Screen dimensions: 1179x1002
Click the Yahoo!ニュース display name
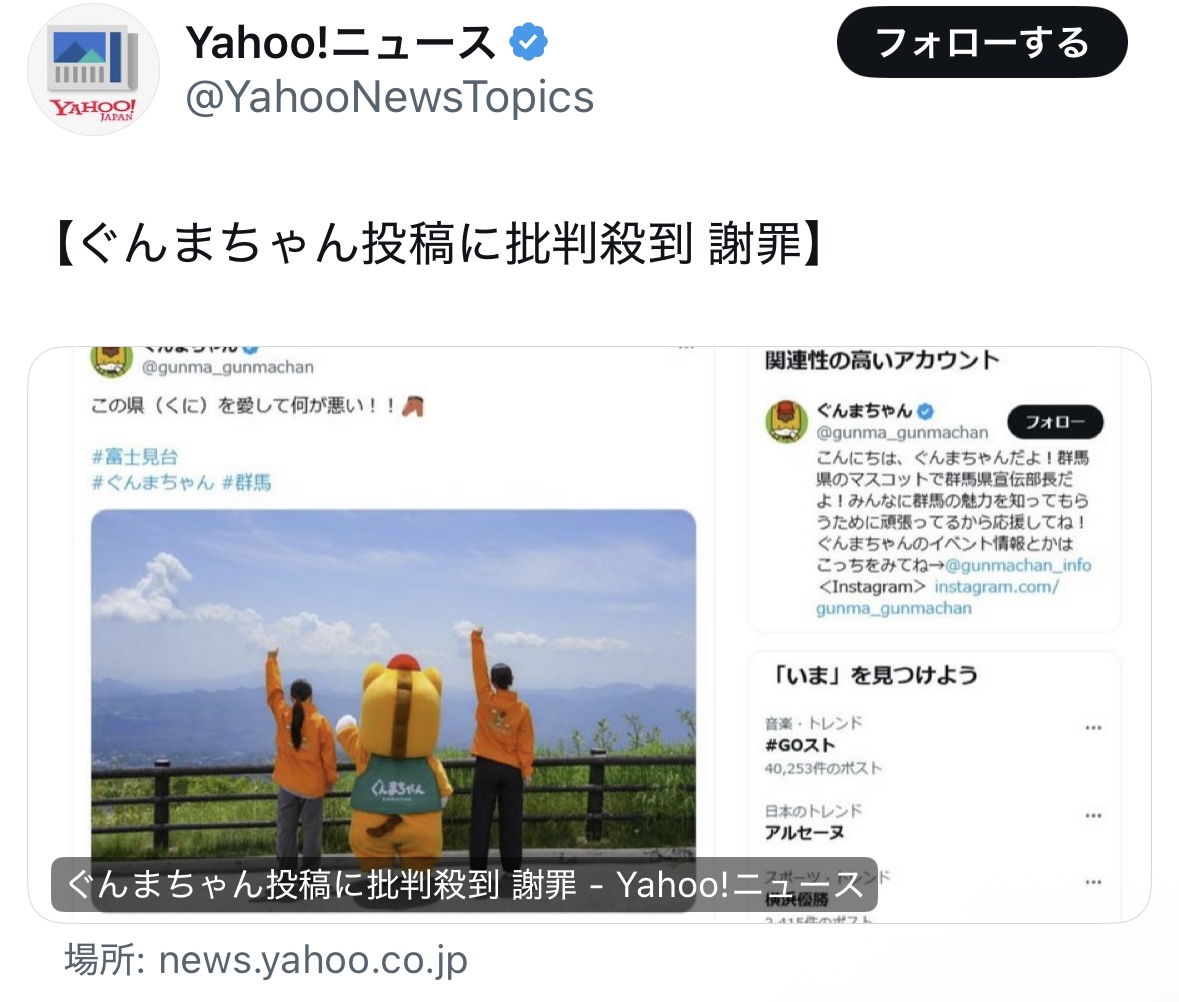pos(341,43)
